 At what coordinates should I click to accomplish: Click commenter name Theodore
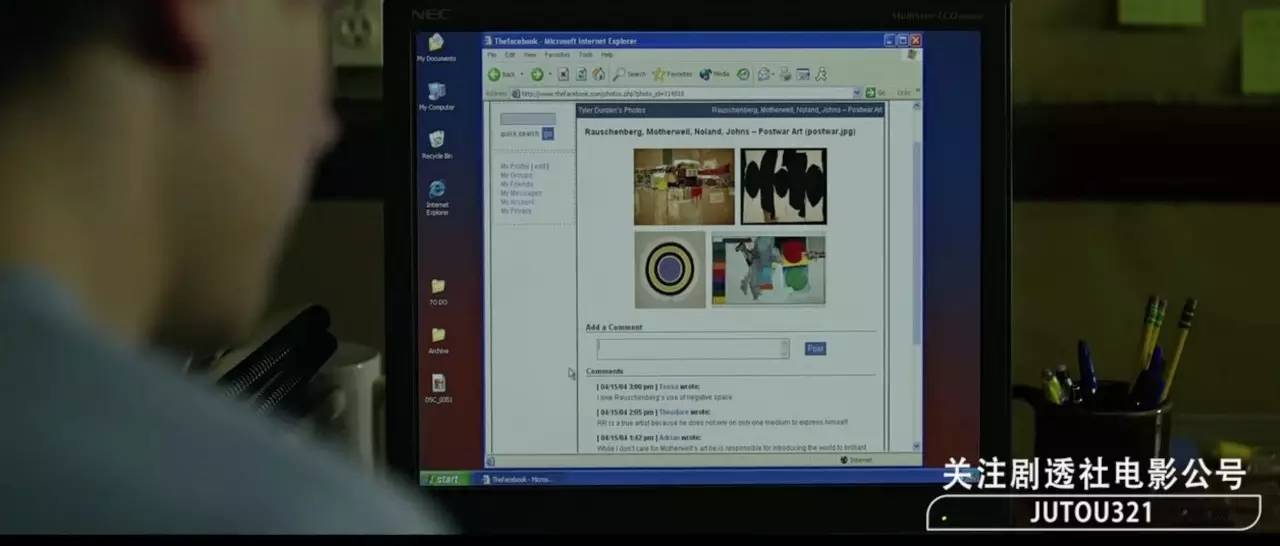point(673,411)
